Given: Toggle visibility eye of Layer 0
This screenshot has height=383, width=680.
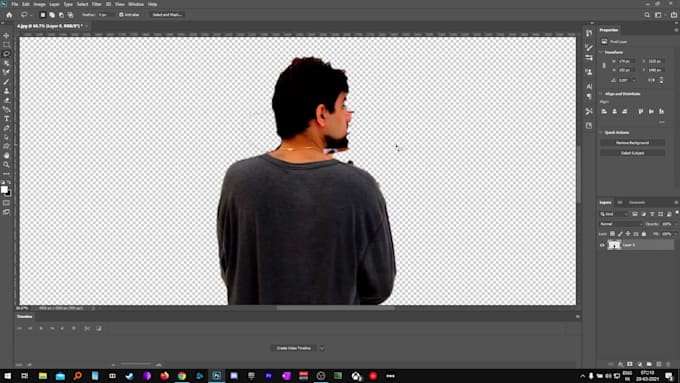Looking at the screenshot, I should coord(602,245).
